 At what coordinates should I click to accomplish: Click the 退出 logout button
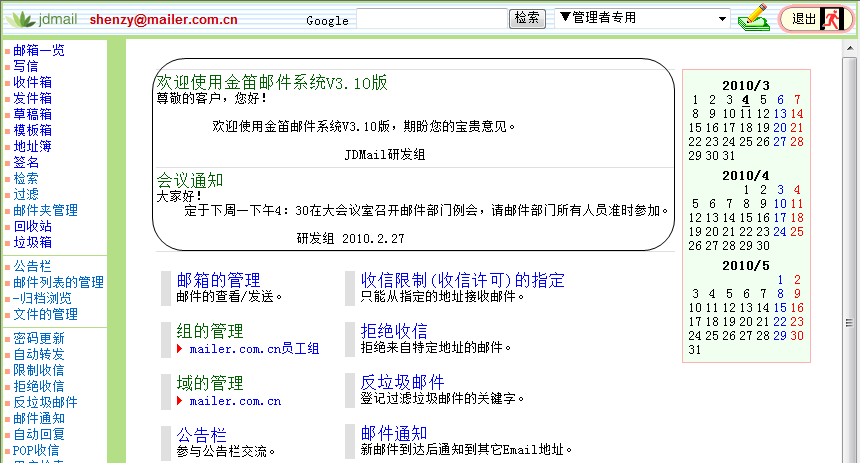tap(816, 19)
